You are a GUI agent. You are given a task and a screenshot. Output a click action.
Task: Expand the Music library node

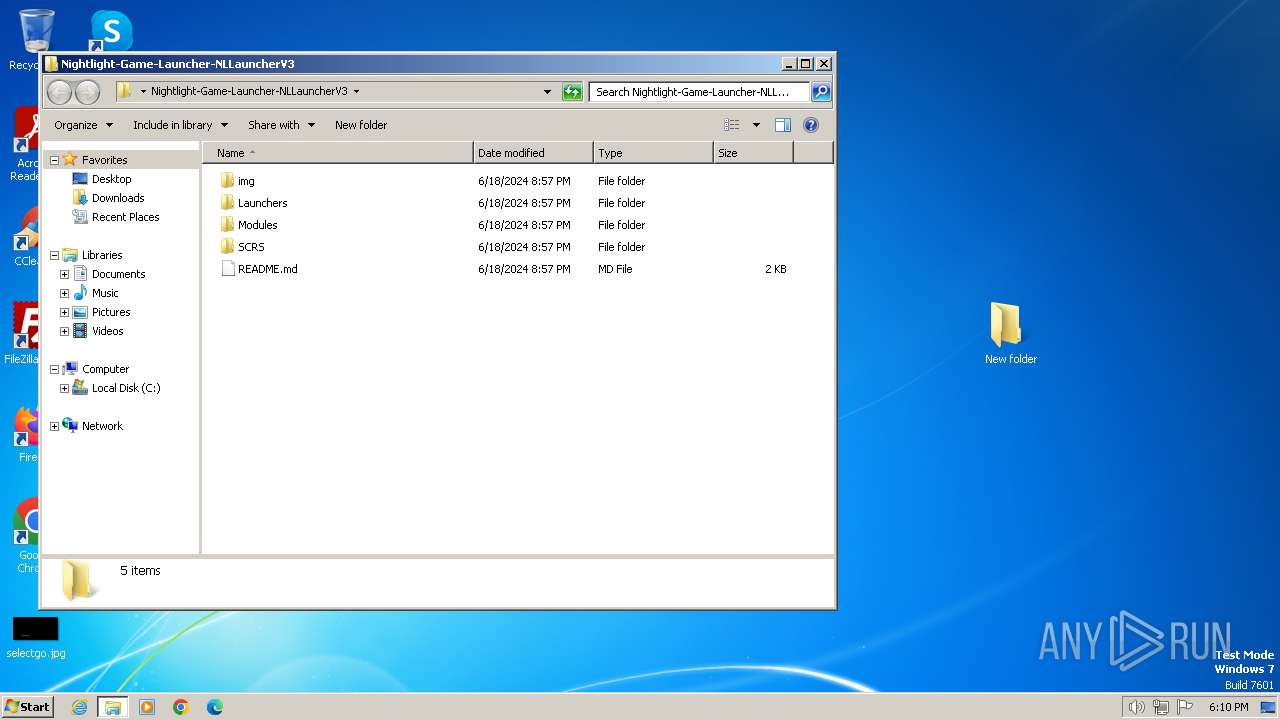point(64,293)
